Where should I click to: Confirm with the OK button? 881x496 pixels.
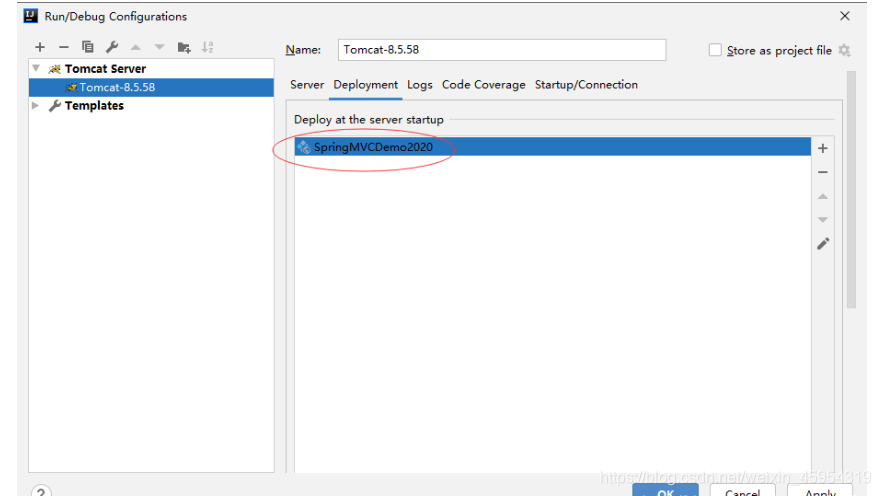[x=665, y=490]
